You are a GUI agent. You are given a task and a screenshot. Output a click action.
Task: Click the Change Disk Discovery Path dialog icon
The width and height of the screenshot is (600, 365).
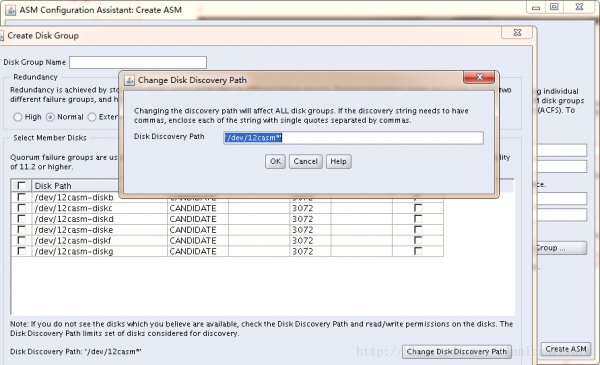click(130, 80)
